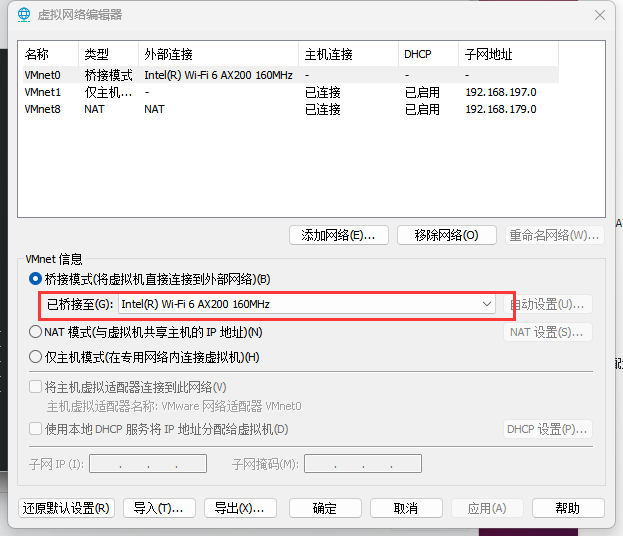Viewport: 623px width, 536px height.
Task: Click subnet address 192.168.179.0
Action: [501, 109]
